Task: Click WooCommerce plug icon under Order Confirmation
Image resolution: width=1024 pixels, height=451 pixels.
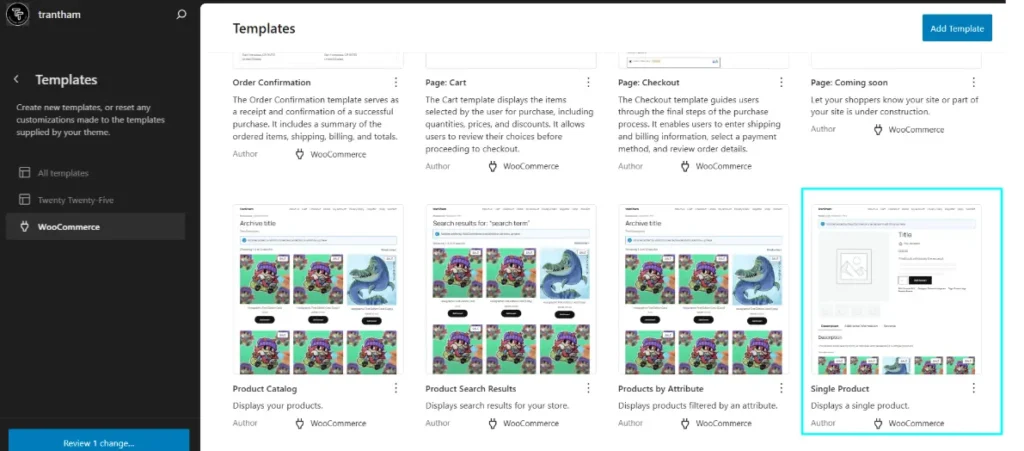Action: [x=300, y=154]
